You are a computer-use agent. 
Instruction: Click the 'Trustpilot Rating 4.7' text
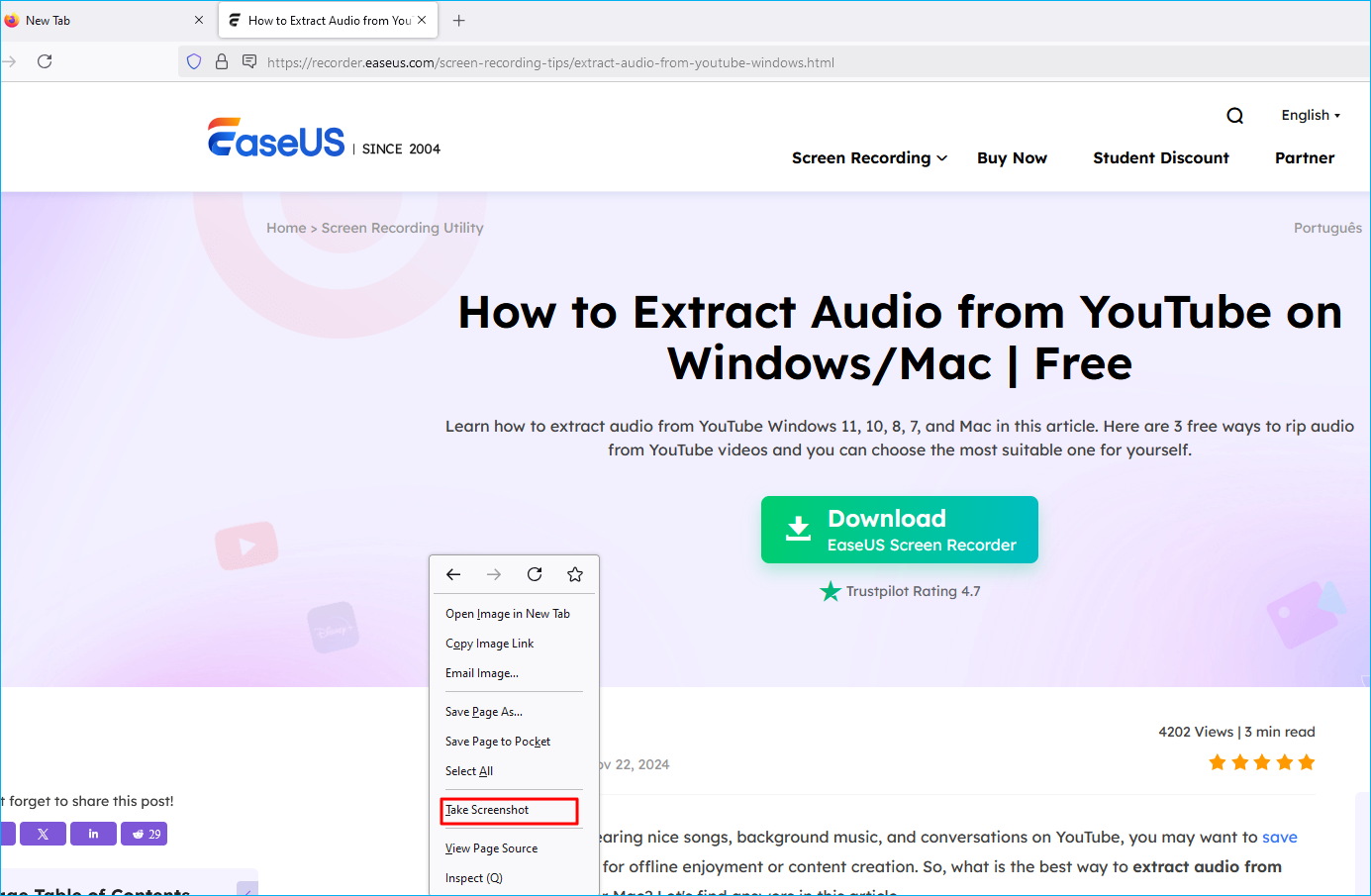913,591
